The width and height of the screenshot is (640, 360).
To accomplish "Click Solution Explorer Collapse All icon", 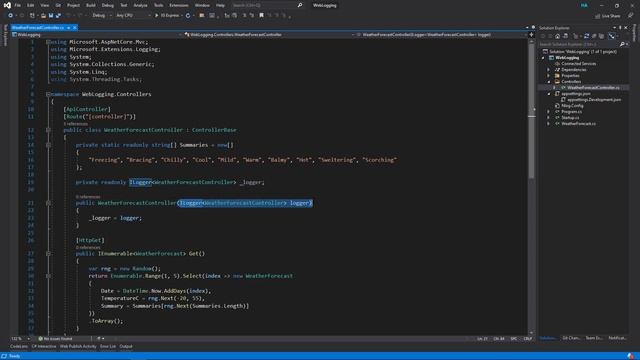I will point(594,36).
